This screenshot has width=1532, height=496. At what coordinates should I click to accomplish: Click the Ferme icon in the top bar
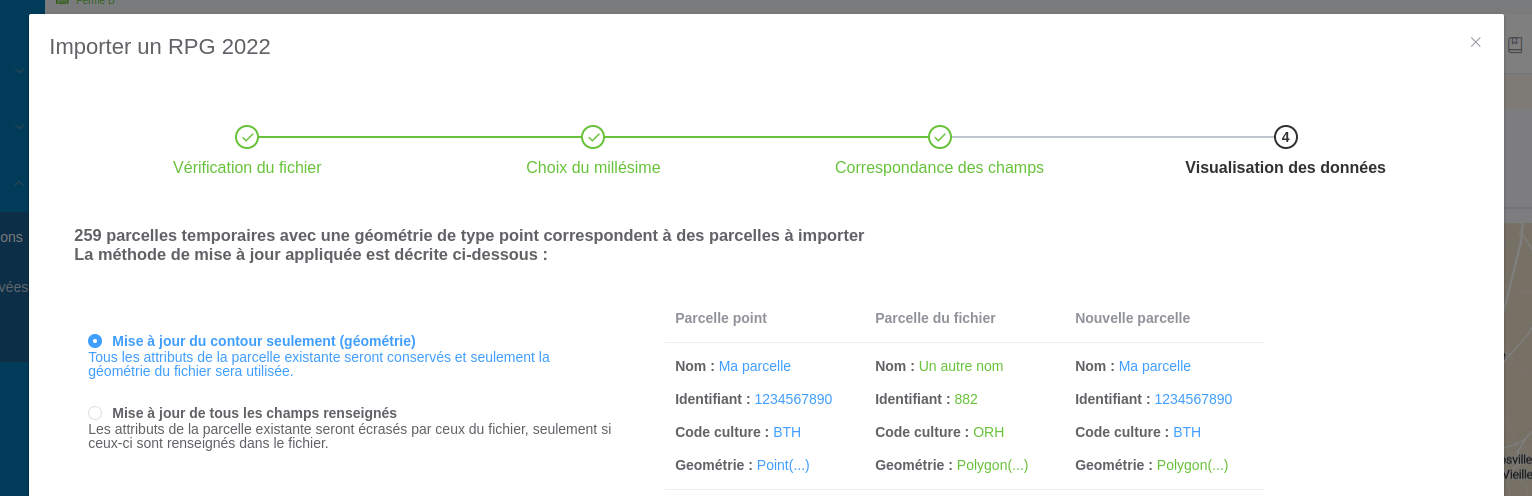click(x=62, y=3)
